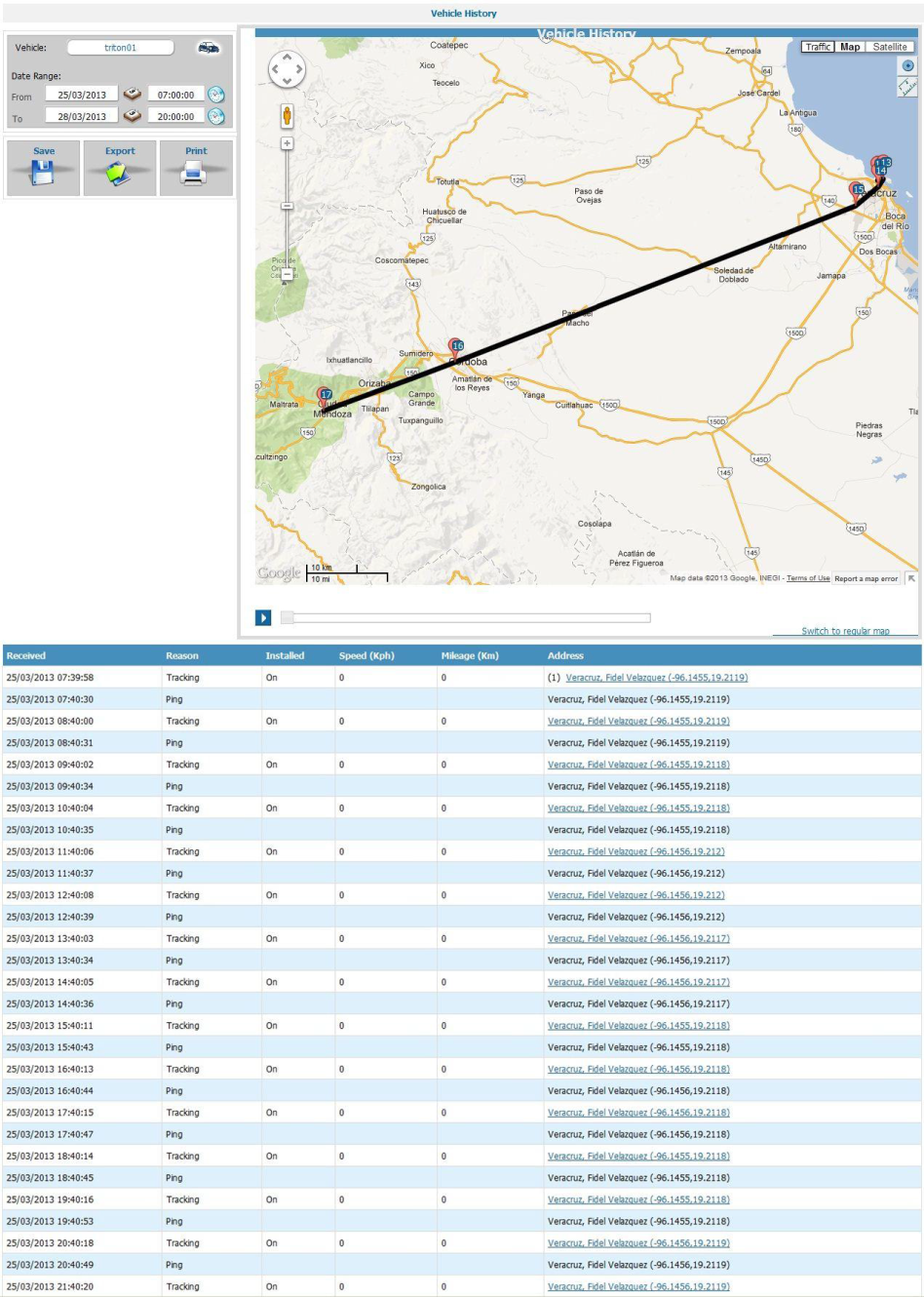Viewport: 924px width, 1297px height.
Task: Switch to the Map view tab
Action: (x=850, y=47)
